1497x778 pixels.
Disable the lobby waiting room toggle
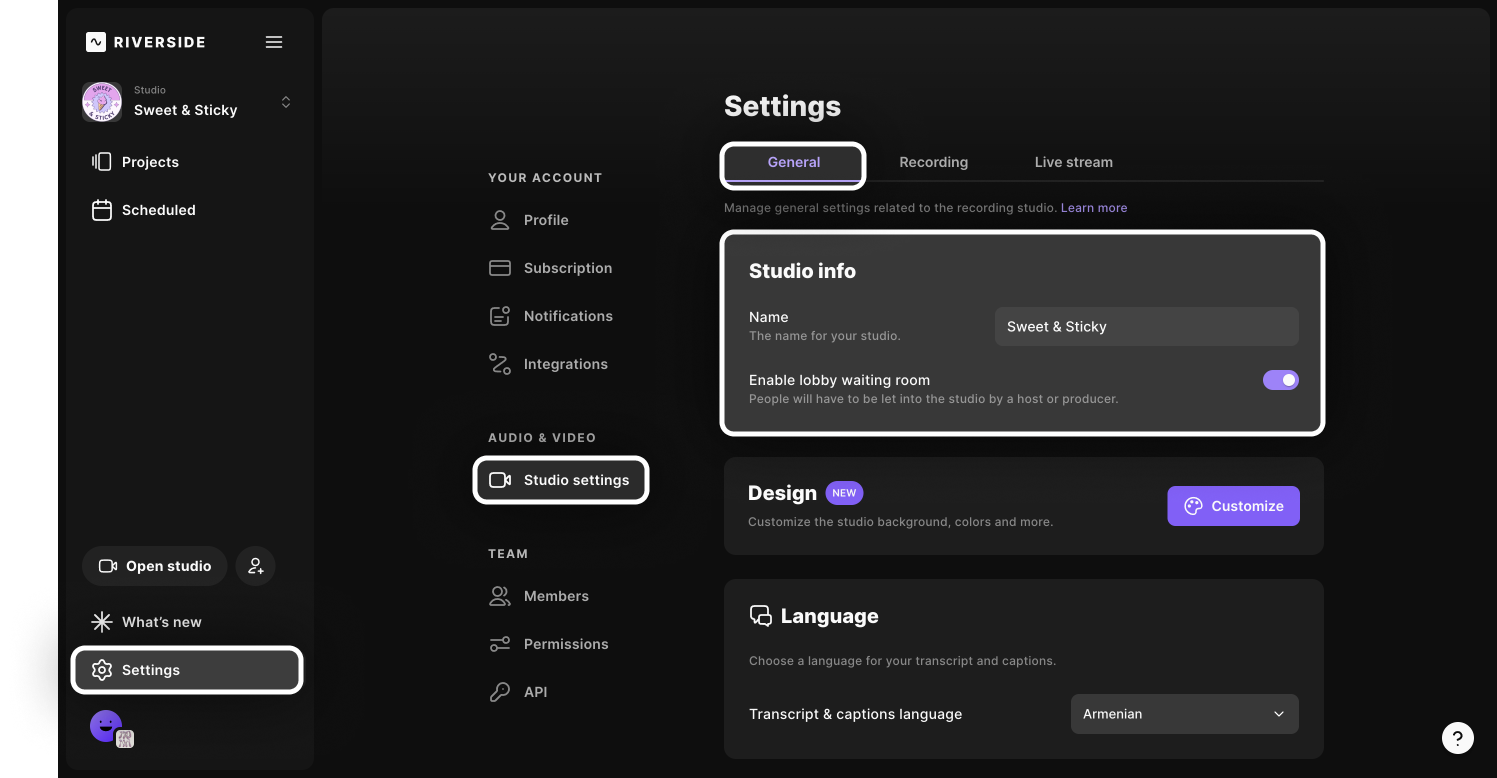1280,380
